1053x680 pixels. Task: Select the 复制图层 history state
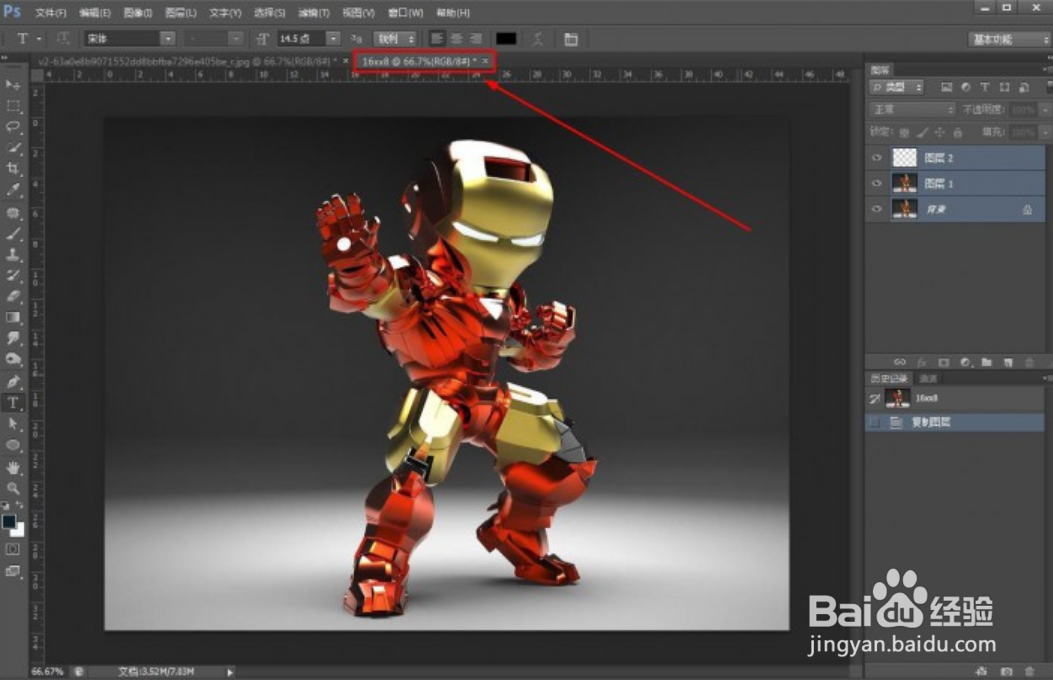coord(954,422)
